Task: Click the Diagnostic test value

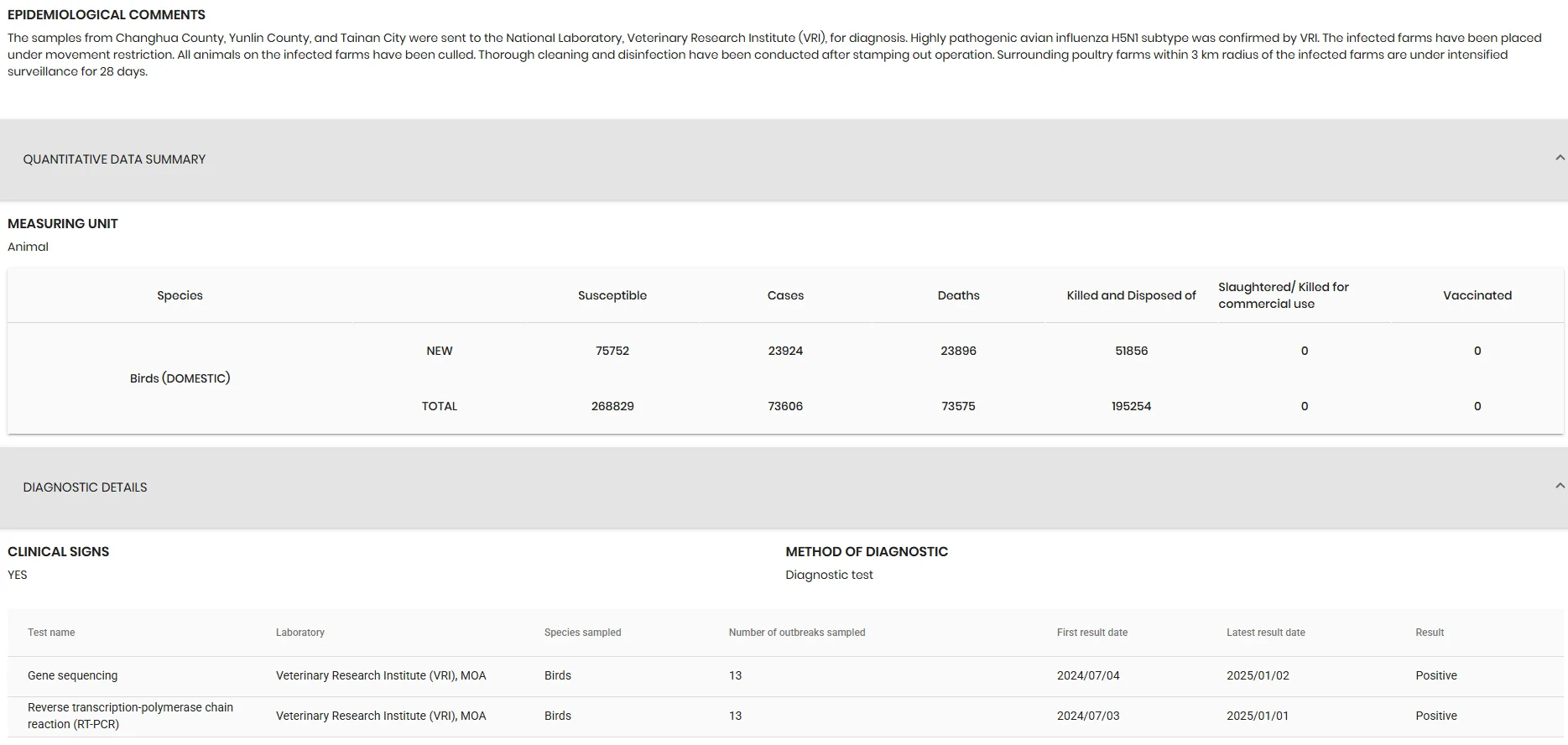Action: click(x=829, y=575)
